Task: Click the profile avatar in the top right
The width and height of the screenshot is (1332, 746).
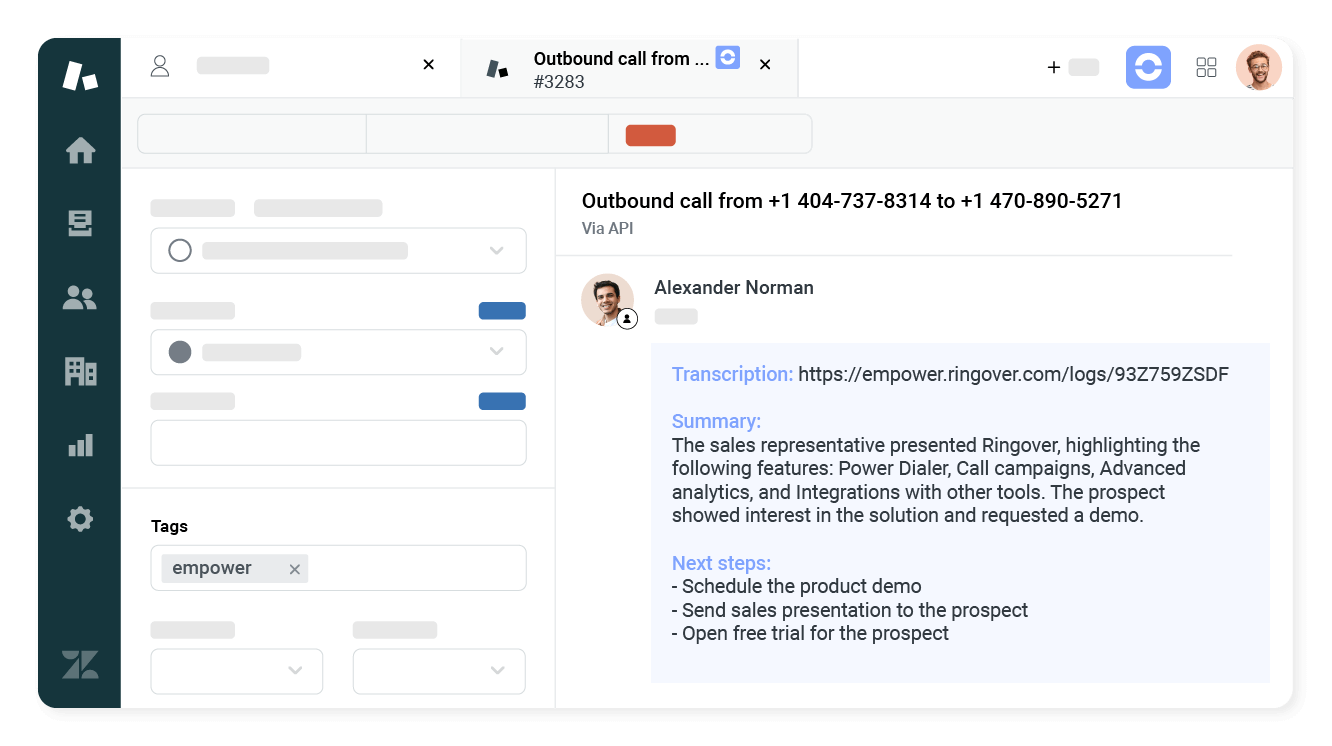Action: (1259, 67)
